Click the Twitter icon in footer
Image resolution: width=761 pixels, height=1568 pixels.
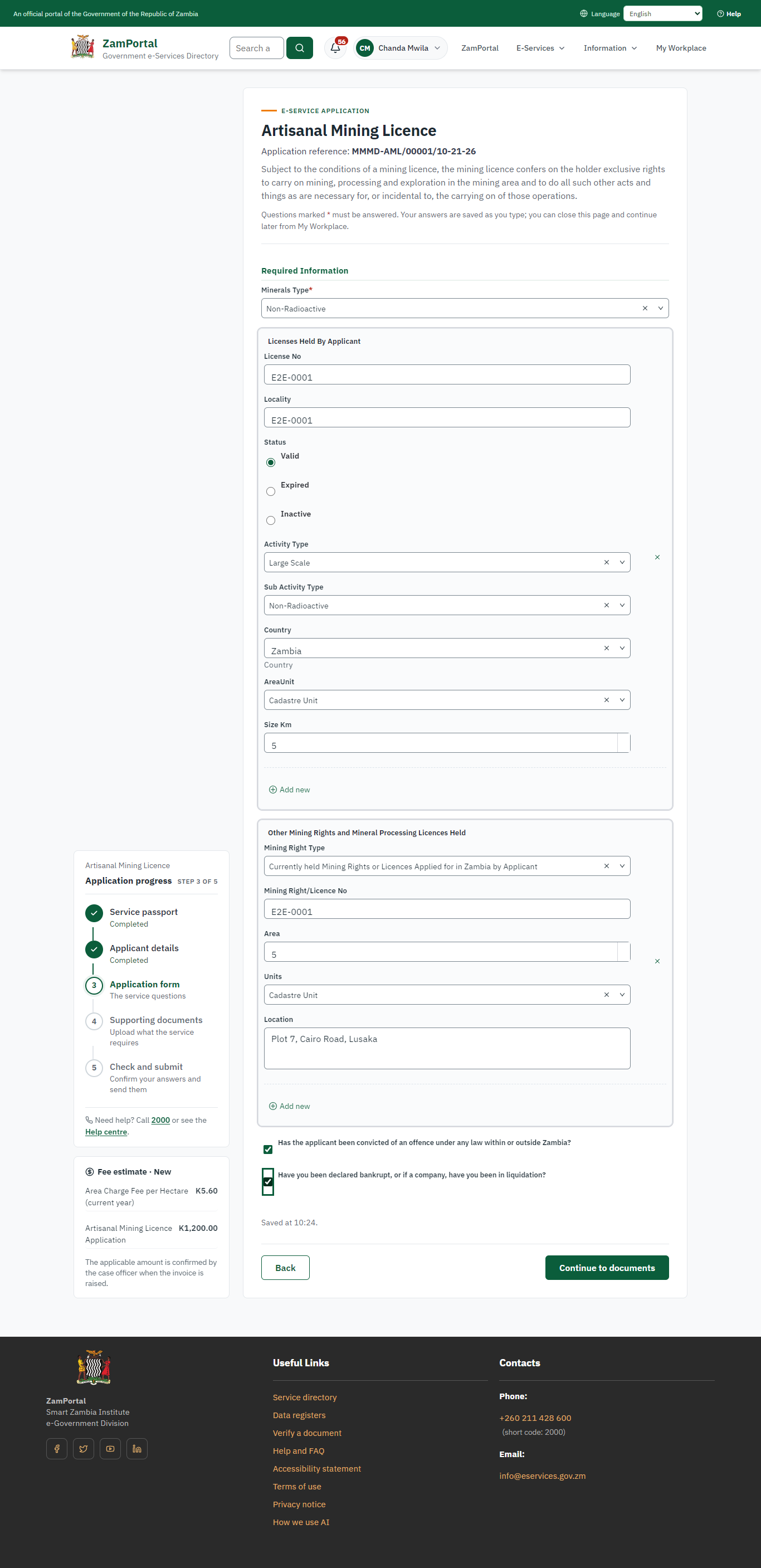84,1449
